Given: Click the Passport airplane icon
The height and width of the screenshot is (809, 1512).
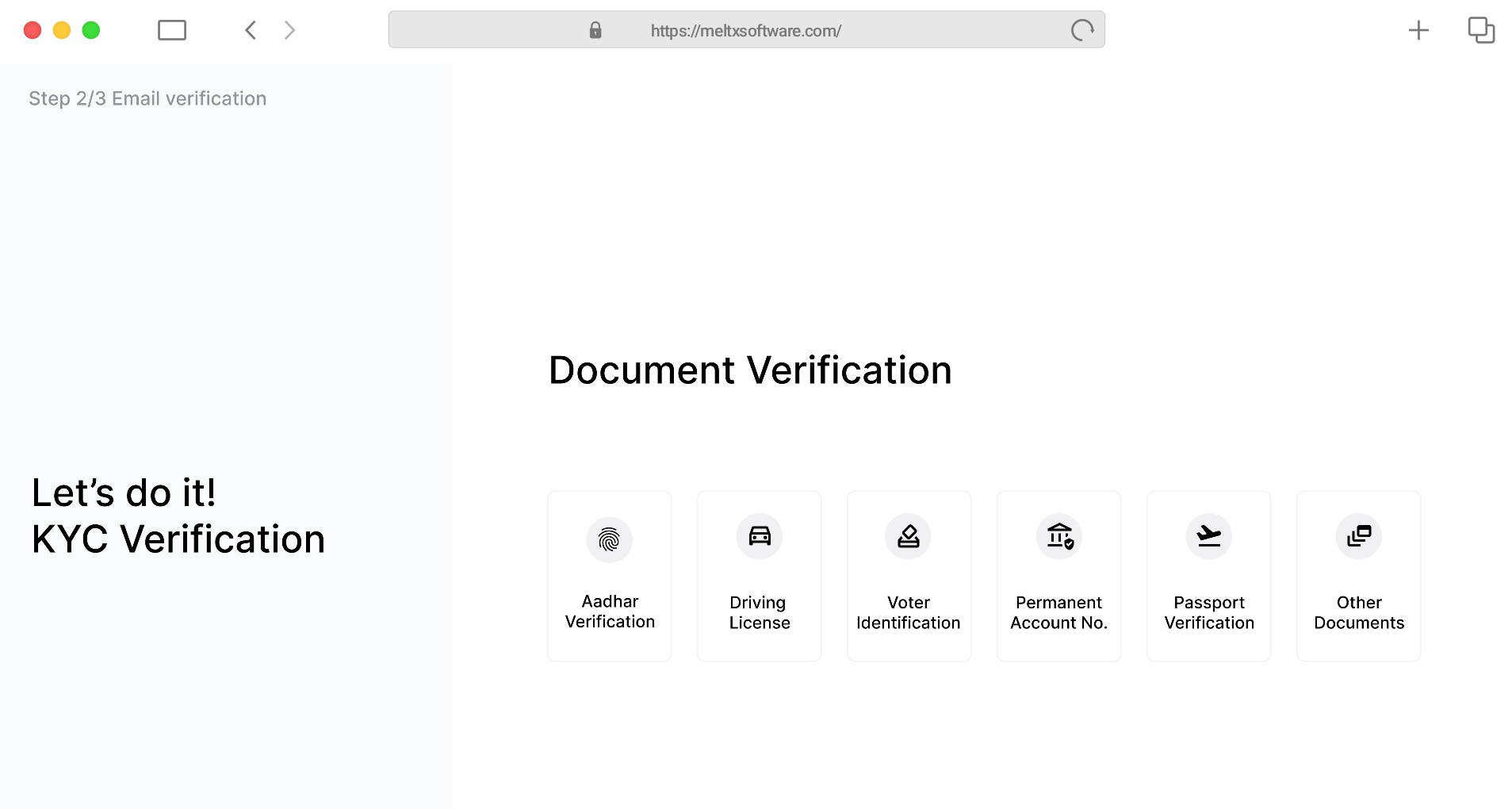Looking at the screenshot, I should tap(1208, 537).
